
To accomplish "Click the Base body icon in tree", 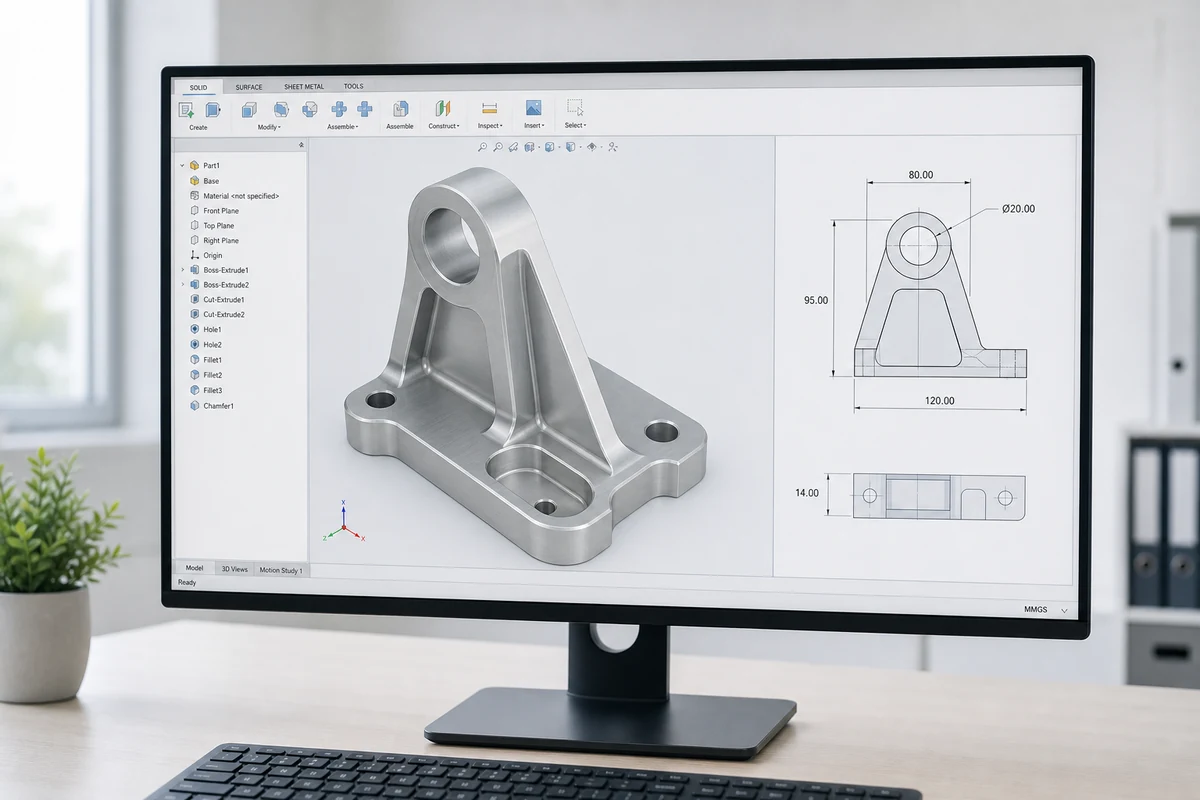I will tap(194, 181).
